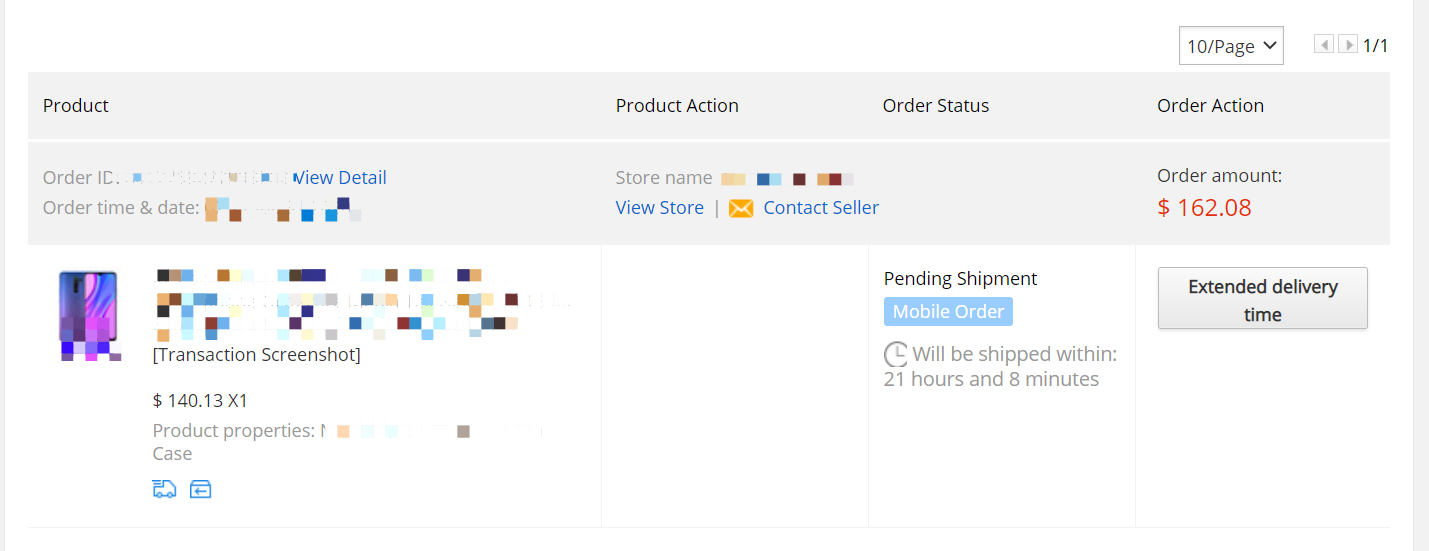
Task: Go to the previous page arrow
Action: tap(1324, 45)
